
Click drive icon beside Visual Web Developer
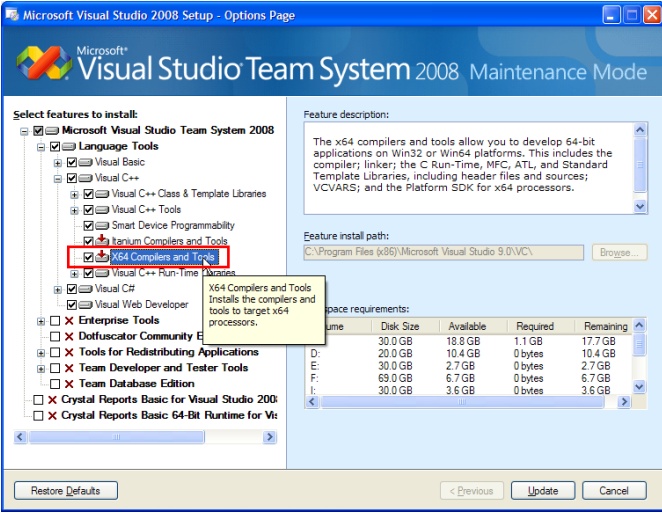[x=85, y=305]
